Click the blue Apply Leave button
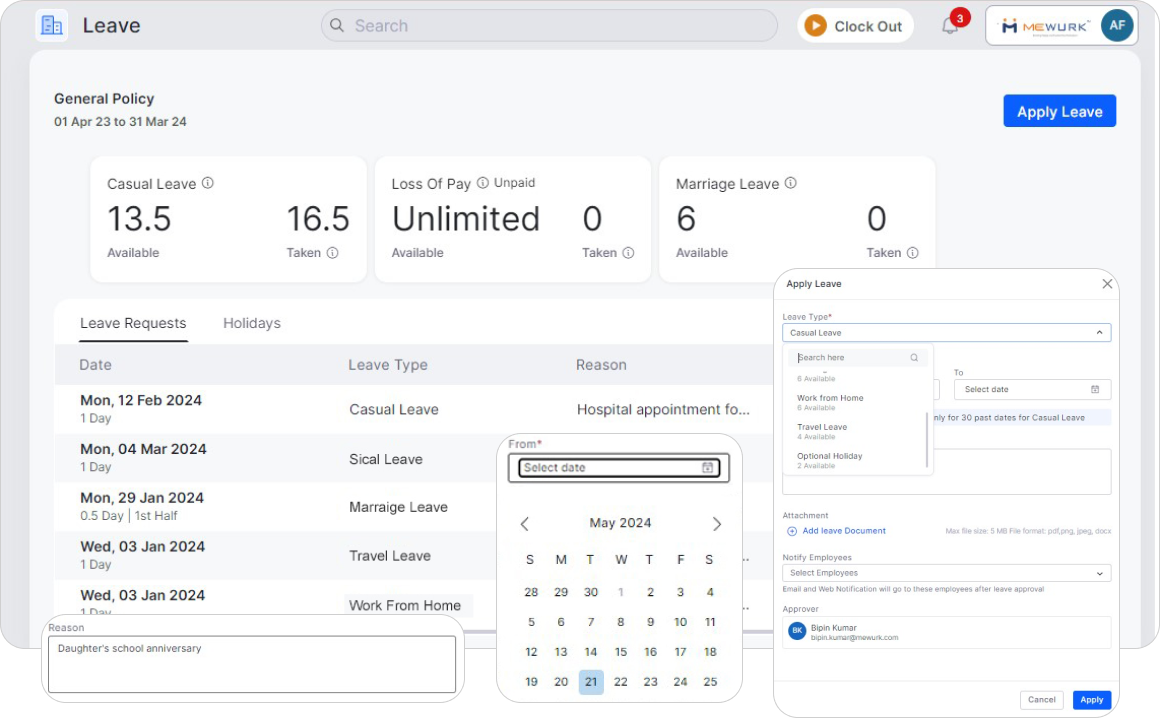 (x=1059, y=111)
